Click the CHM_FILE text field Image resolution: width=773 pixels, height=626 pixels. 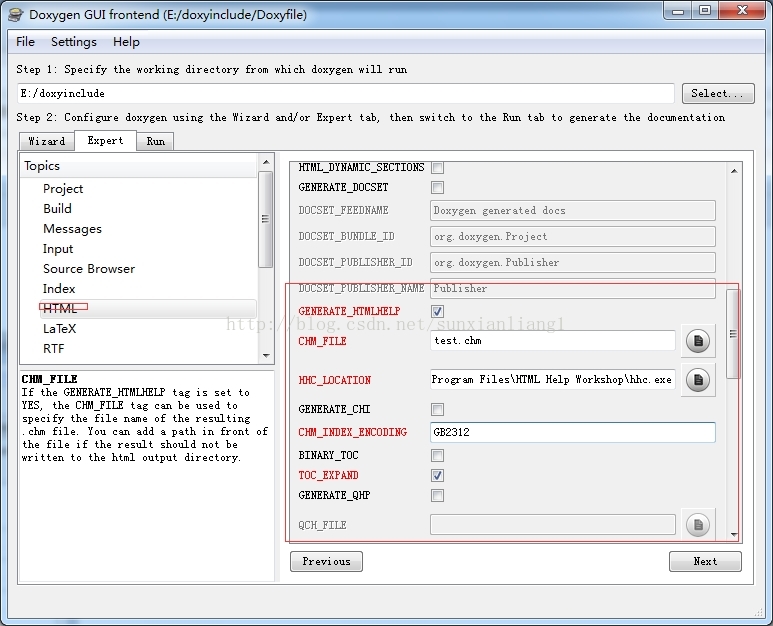click(553, 341)
